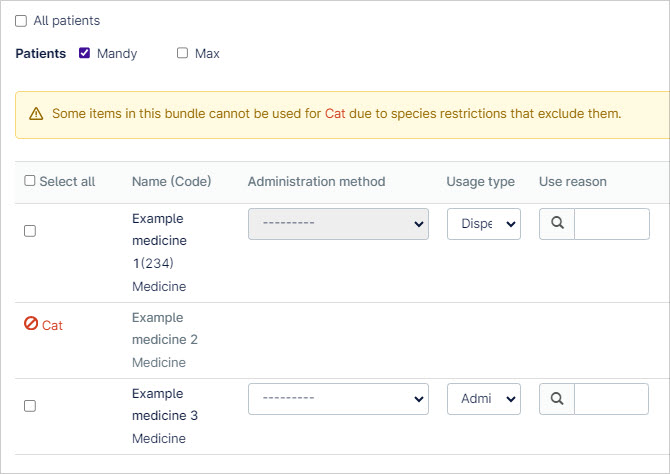Click the Example medicine 3 name

tap(165, 404)
